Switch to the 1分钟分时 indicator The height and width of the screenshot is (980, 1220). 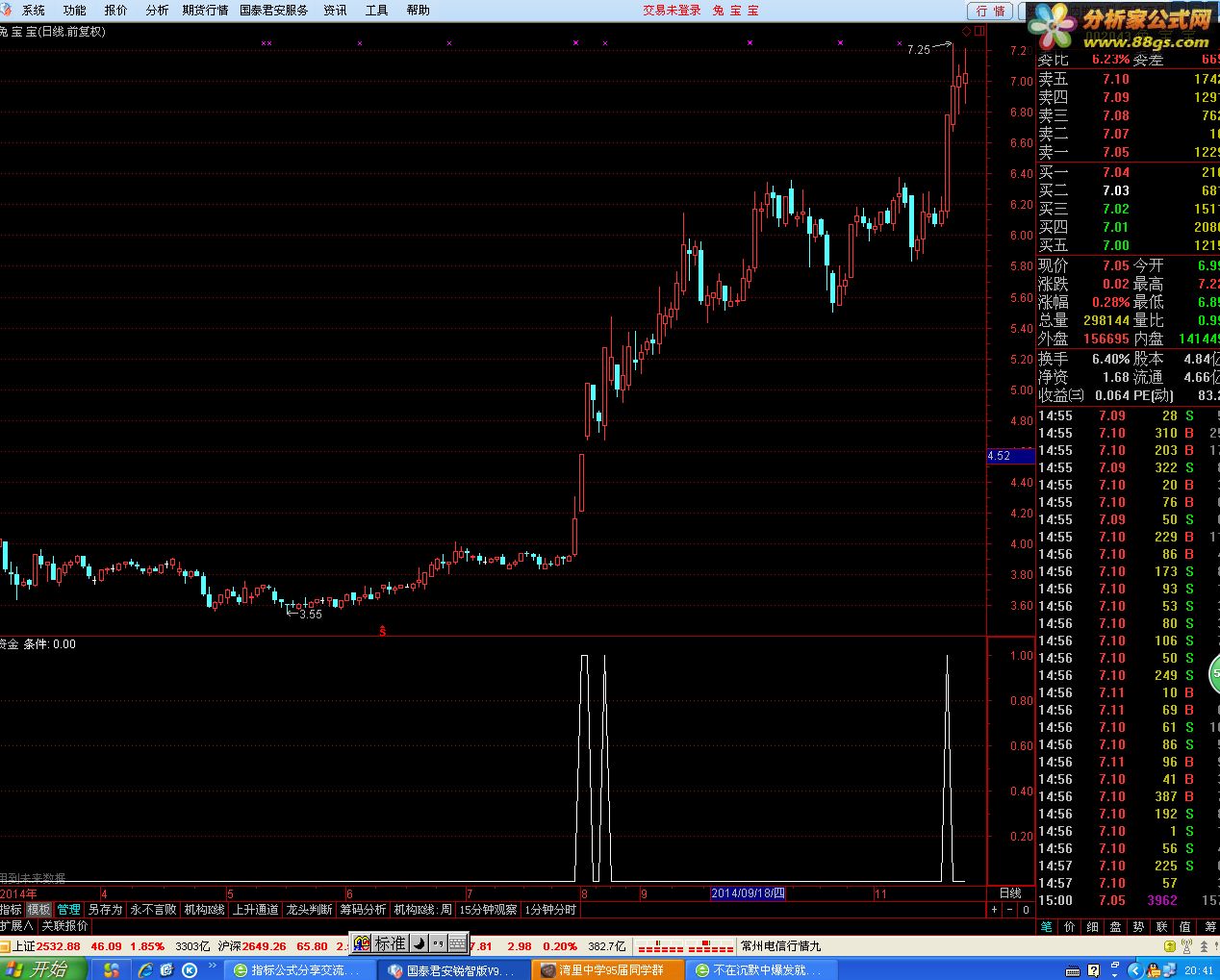[x=550, y=909]
